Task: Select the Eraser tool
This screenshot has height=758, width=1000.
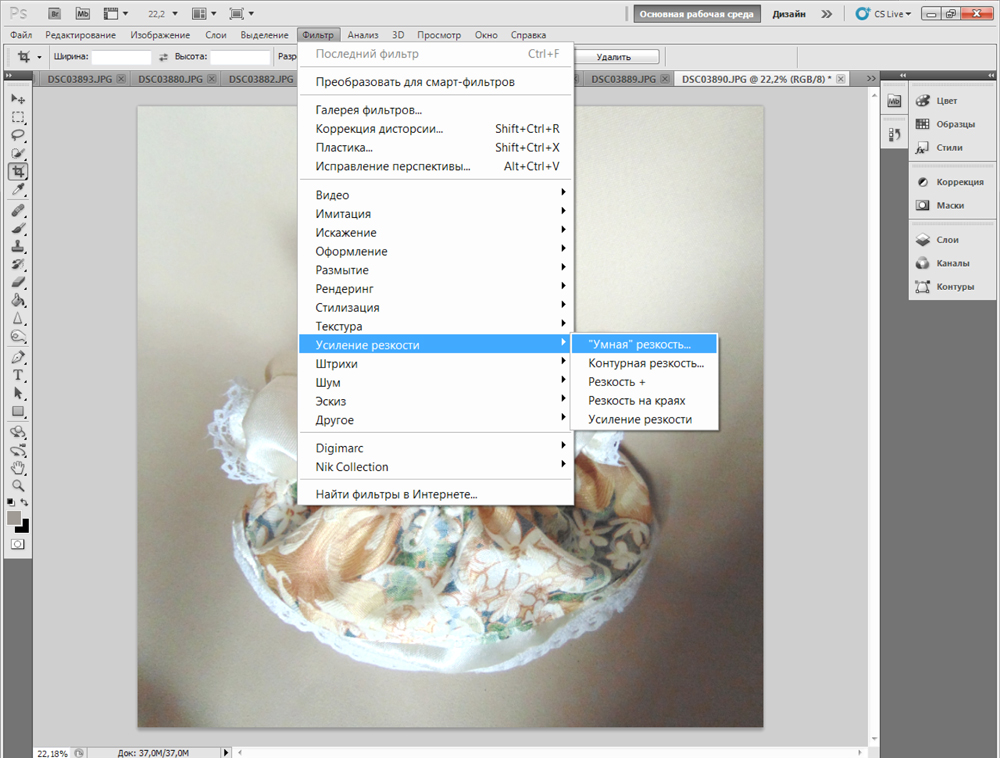Action: (x=18, y=282)
